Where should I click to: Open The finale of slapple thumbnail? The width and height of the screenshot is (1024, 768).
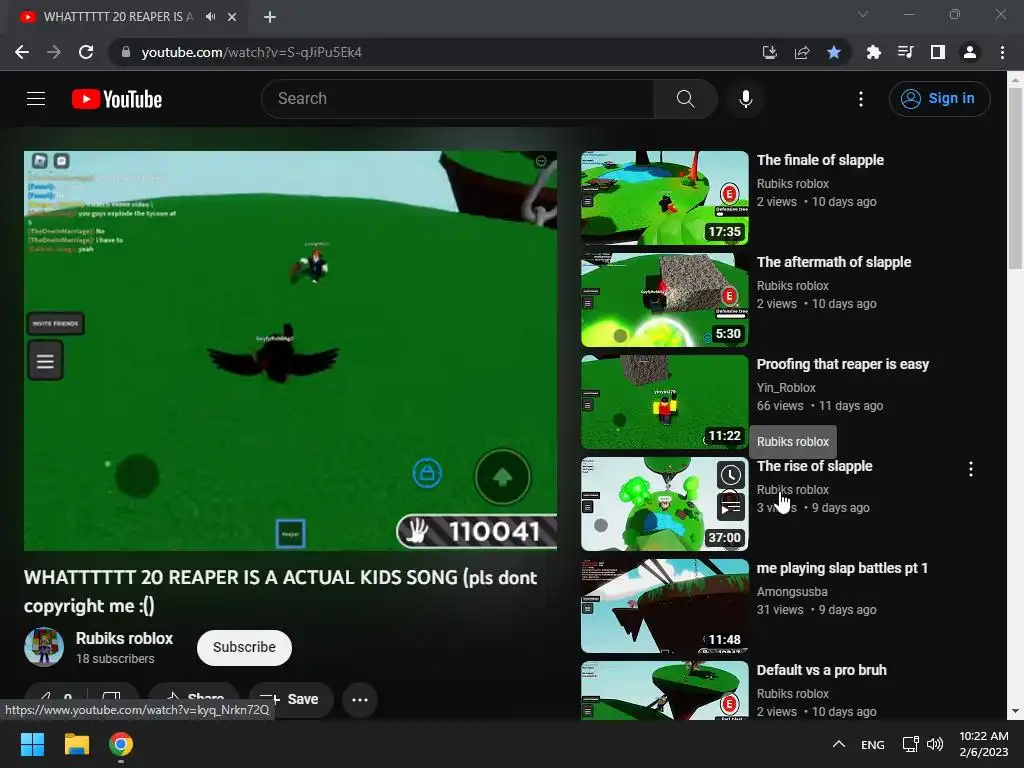pyautogui.click(x=665, y=198)
